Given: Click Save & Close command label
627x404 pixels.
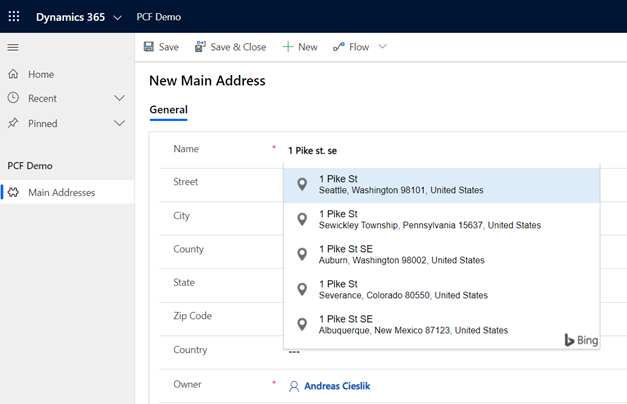Looking at the screenshot, I should click(x=238, y=47).
